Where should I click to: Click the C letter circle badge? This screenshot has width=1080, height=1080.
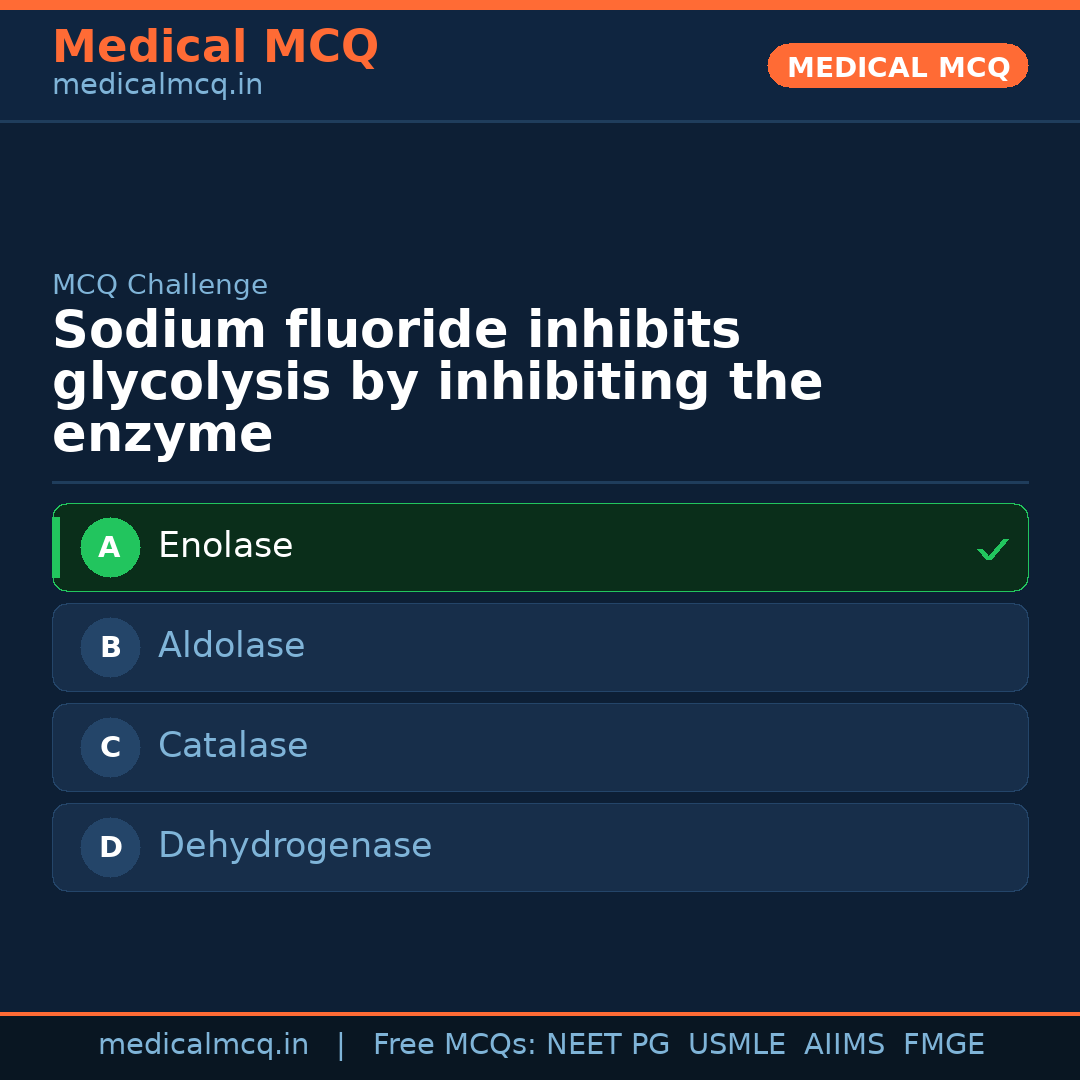tap(110, 747)
